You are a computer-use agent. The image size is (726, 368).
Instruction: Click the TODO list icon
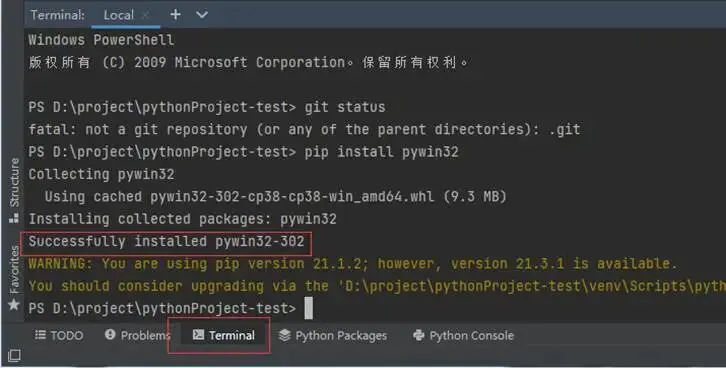pyautogui.click(x=40, y=335)
